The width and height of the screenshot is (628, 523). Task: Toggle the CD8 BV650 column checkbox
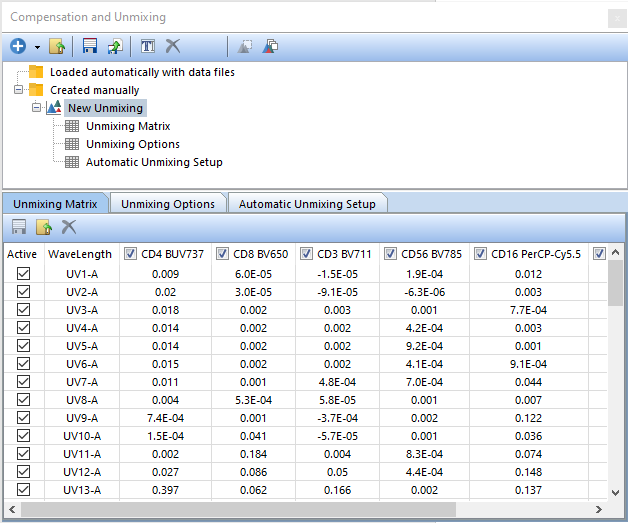(222, 254)
